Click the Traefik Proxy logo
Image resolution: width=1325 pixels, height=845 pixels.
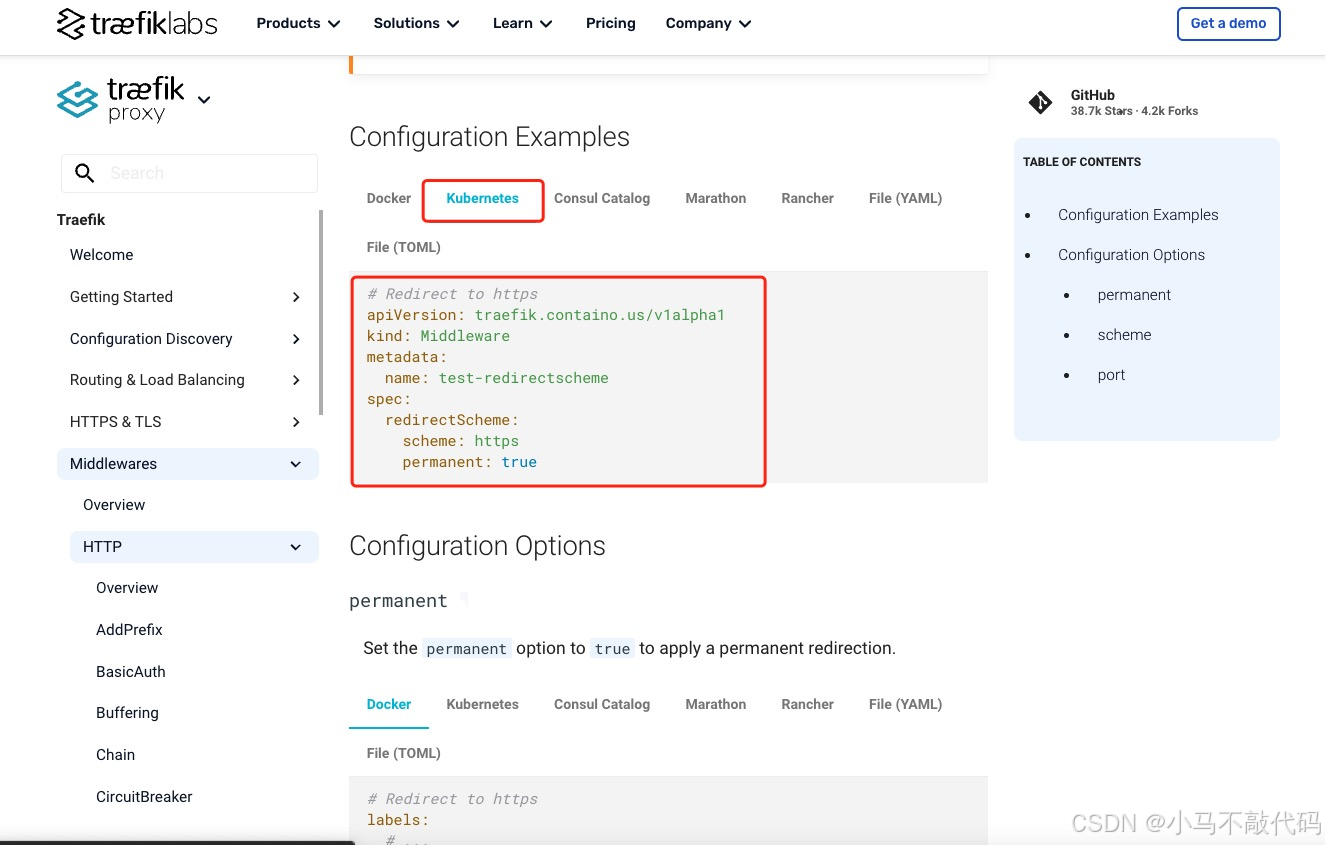121,100
